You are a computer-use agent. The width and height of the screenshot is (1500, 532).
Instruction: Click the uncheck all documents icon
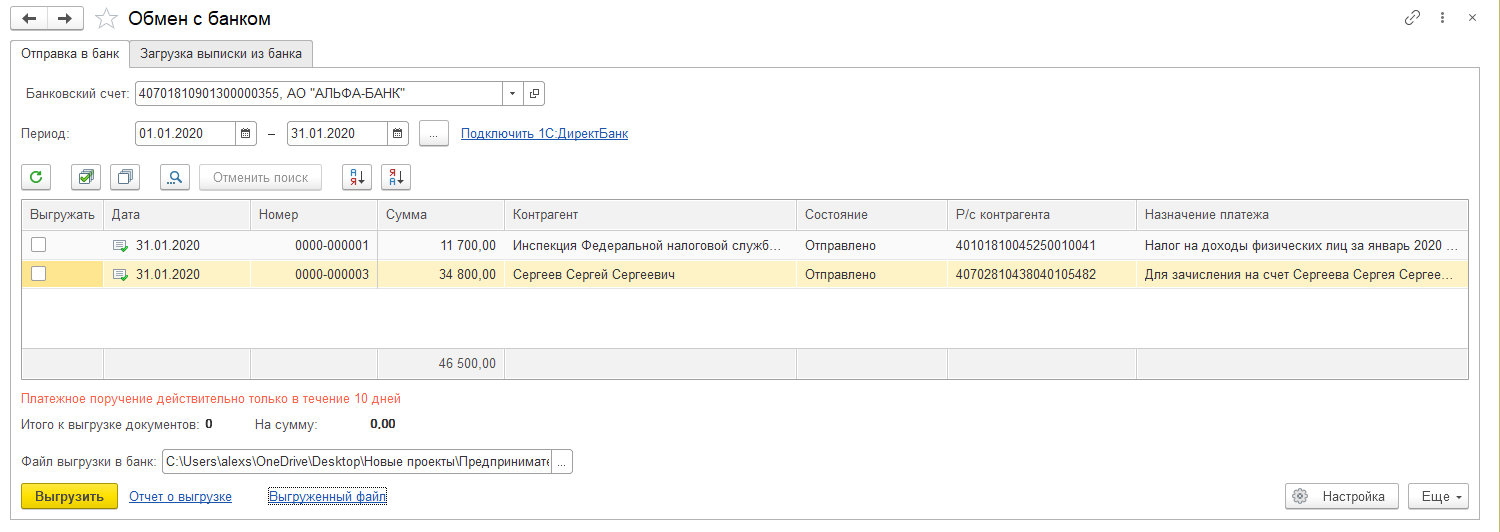125,177
